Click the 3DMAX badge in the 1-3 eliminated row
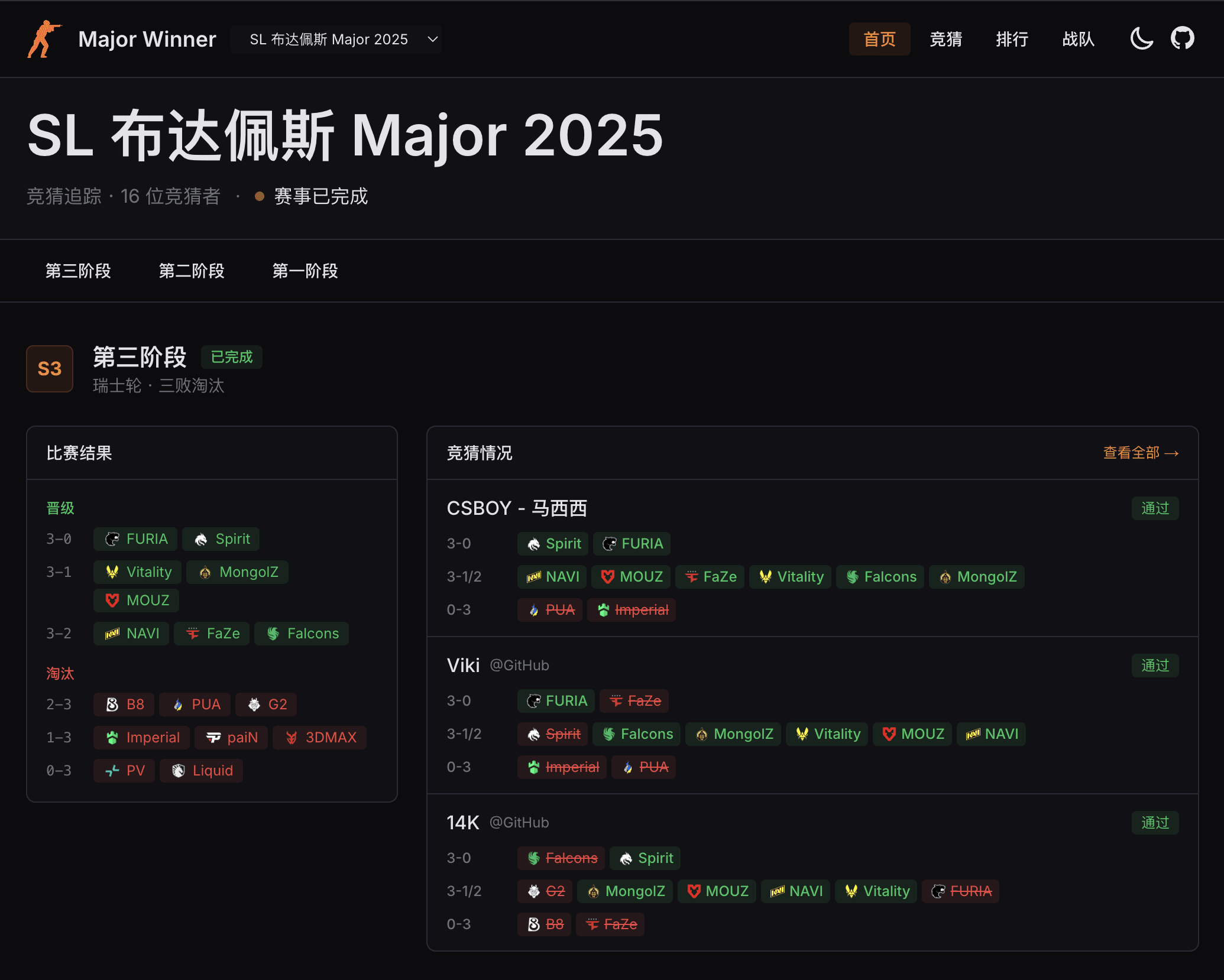Image resolution: width=1224 pixels, height=980 pixels. (319, 737)
